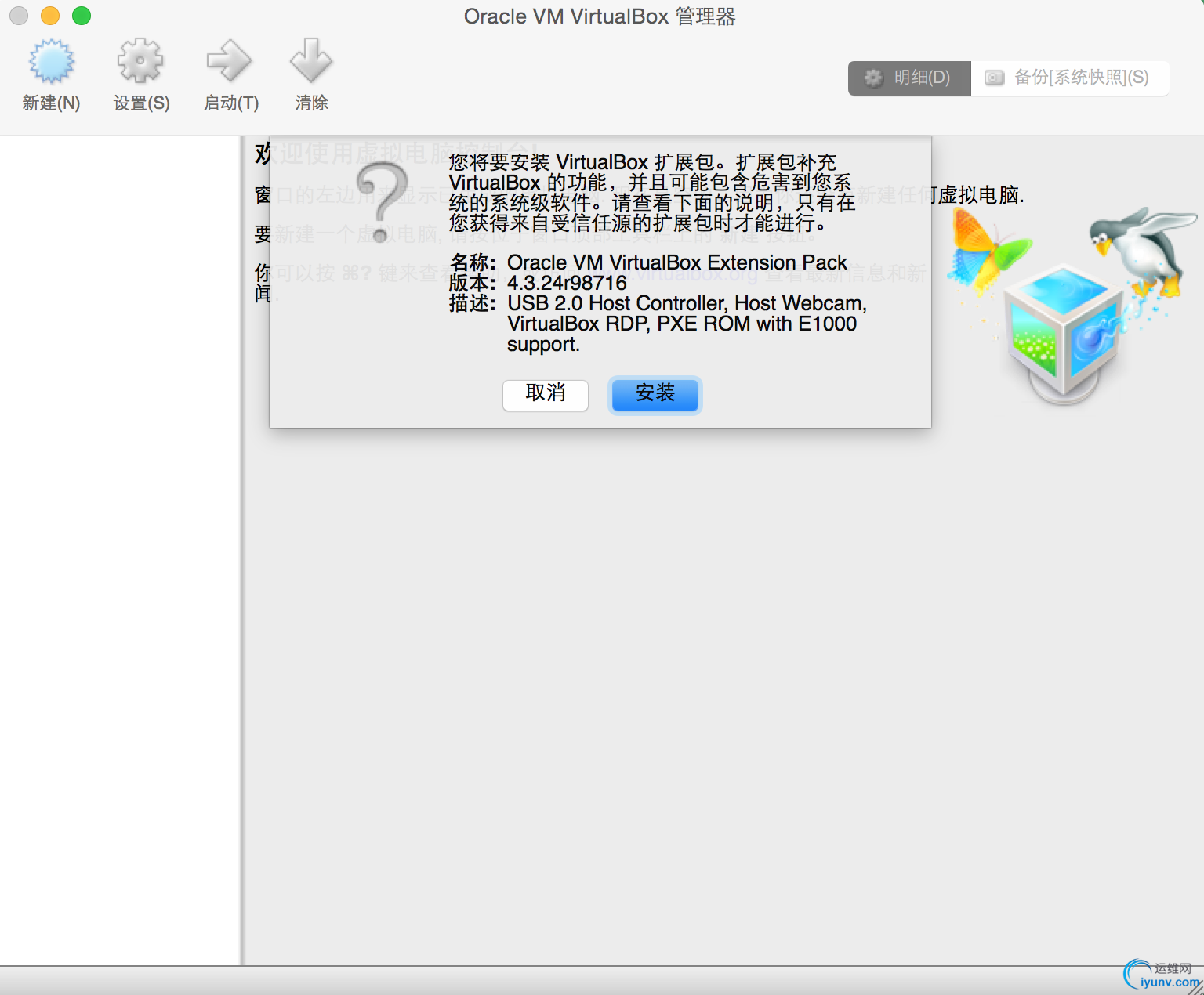Click the extension pack warning message text

(x=651, y=193)
